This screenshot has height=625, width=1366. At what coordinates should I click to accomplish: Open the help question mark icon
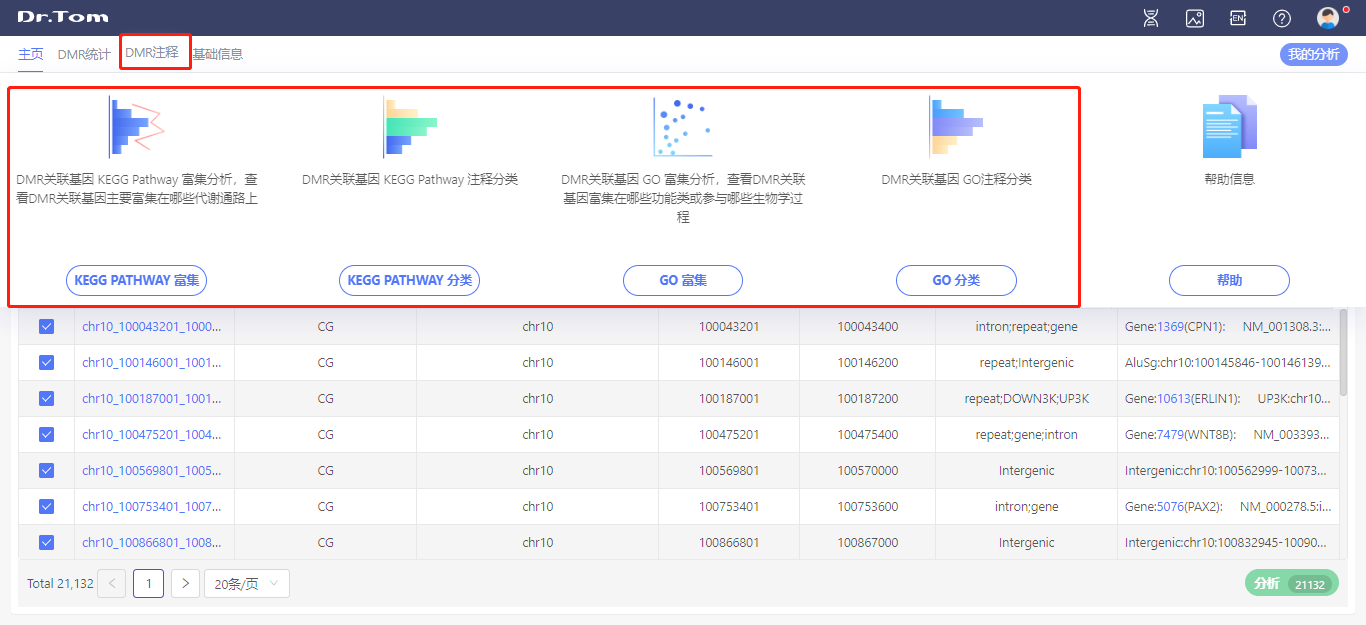[x=1281, y=18]
